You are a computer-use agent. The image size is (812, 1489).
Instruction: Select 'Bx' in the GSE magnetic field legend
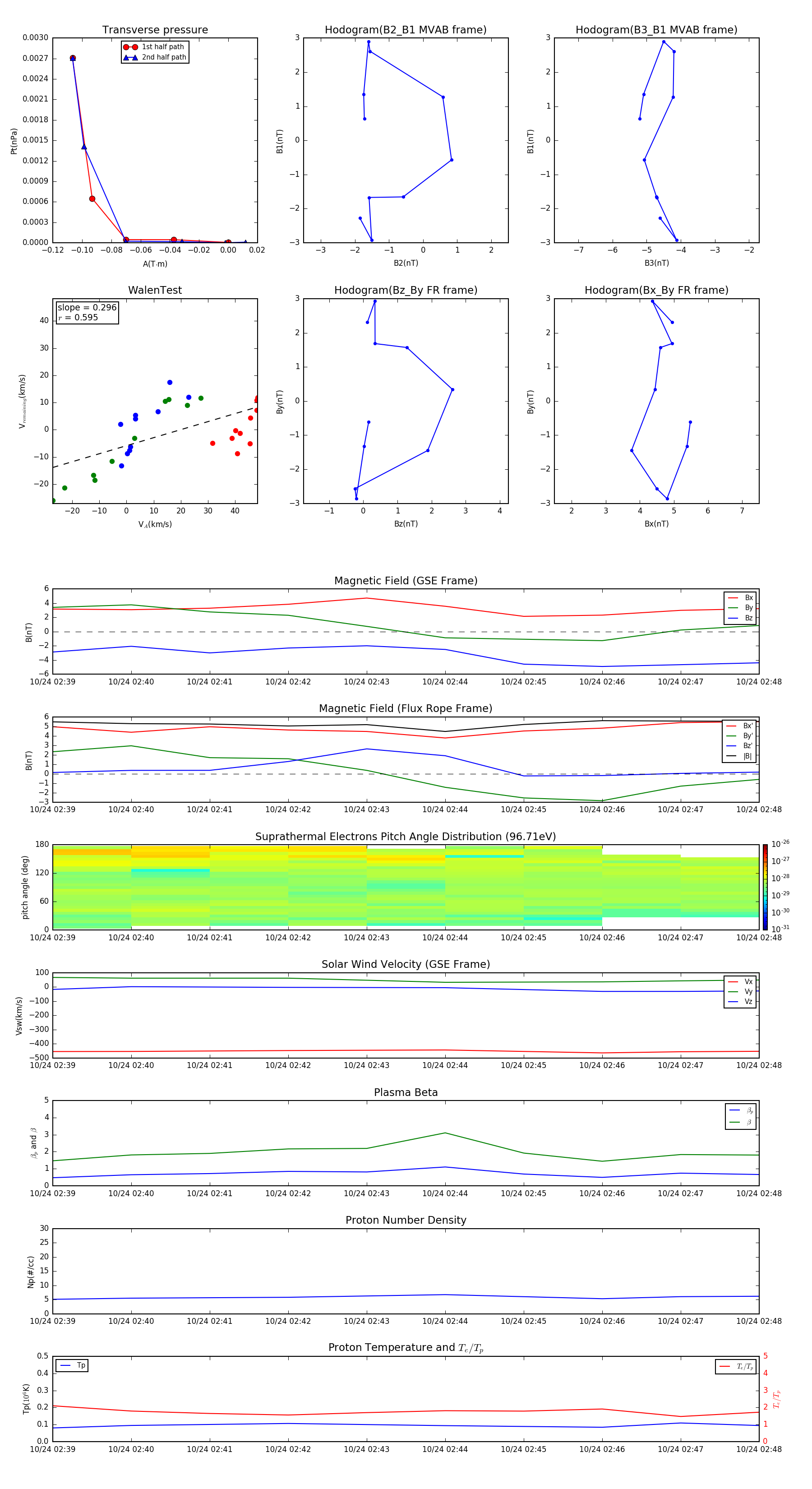coord(740,598)
